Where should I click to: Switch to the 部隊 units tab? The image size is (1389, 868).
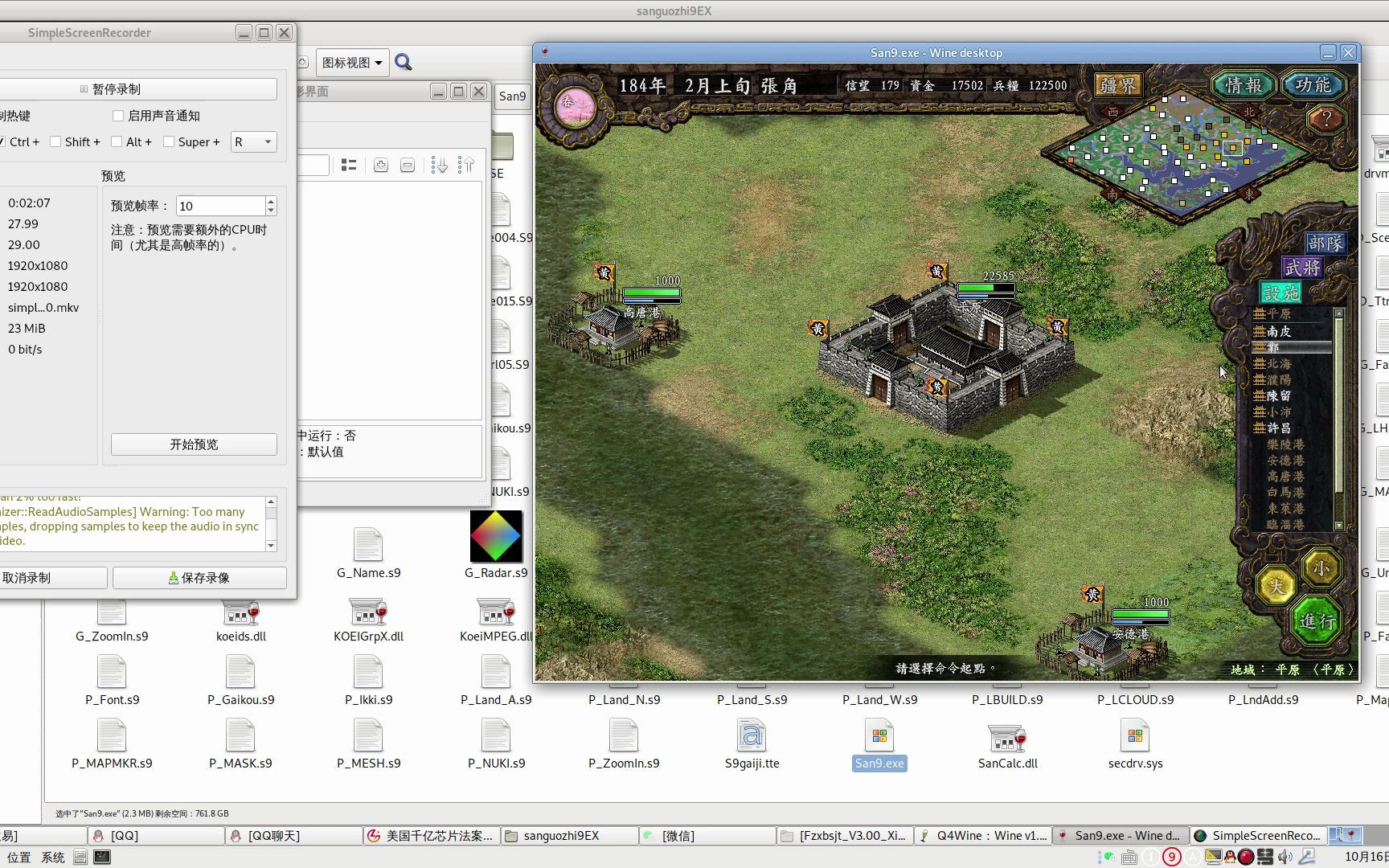(1325, 243)
